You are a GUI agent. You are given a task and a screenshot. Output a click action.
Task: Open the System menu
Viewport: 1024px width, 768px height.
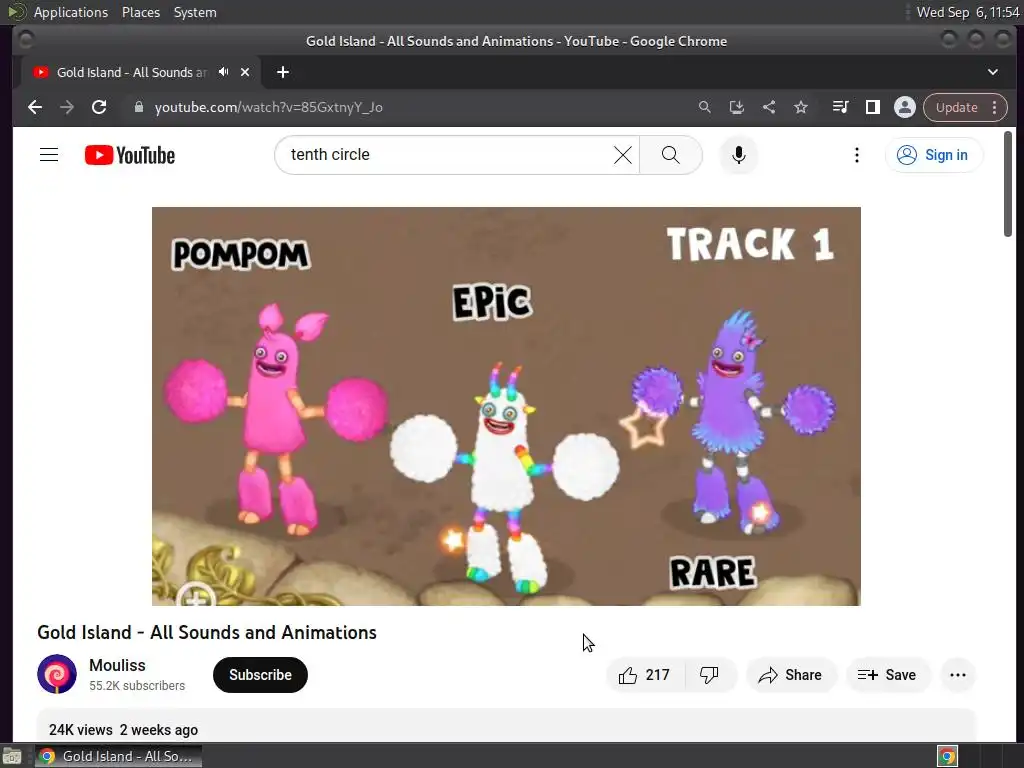coord(195,12)
